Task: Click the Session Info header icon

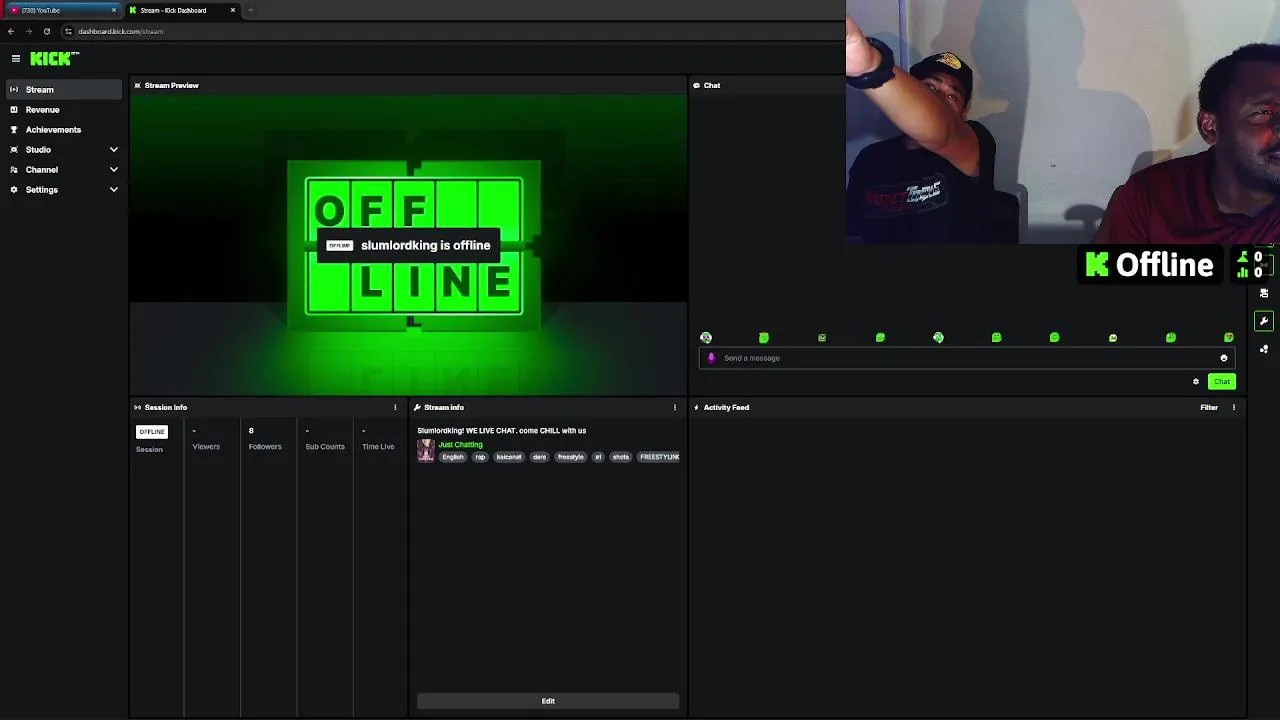Action: [x=138, y=407]
